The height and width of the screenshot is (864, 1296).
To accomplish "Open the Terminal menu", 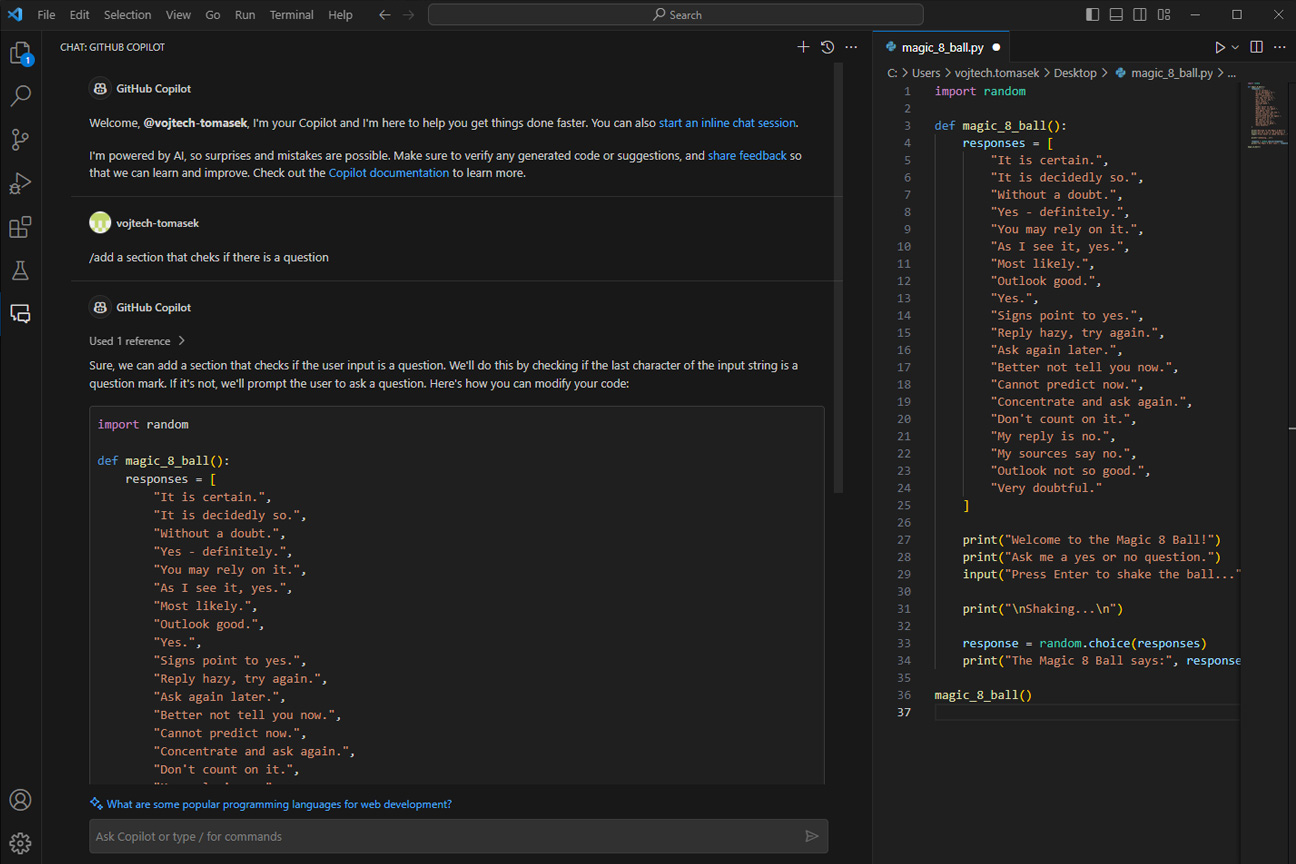I will (291, 15).
